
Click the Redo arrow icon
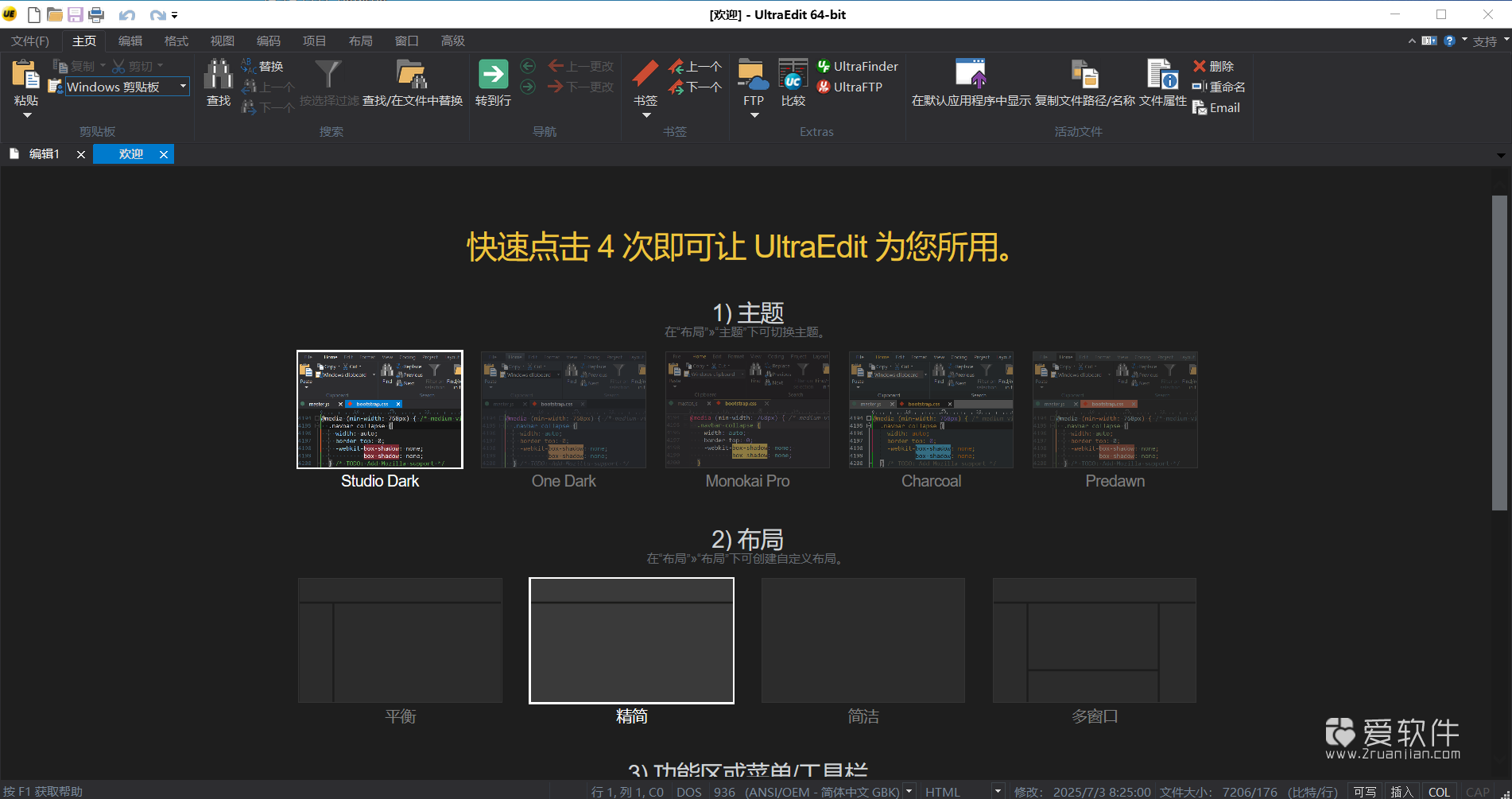click(158, 15)
